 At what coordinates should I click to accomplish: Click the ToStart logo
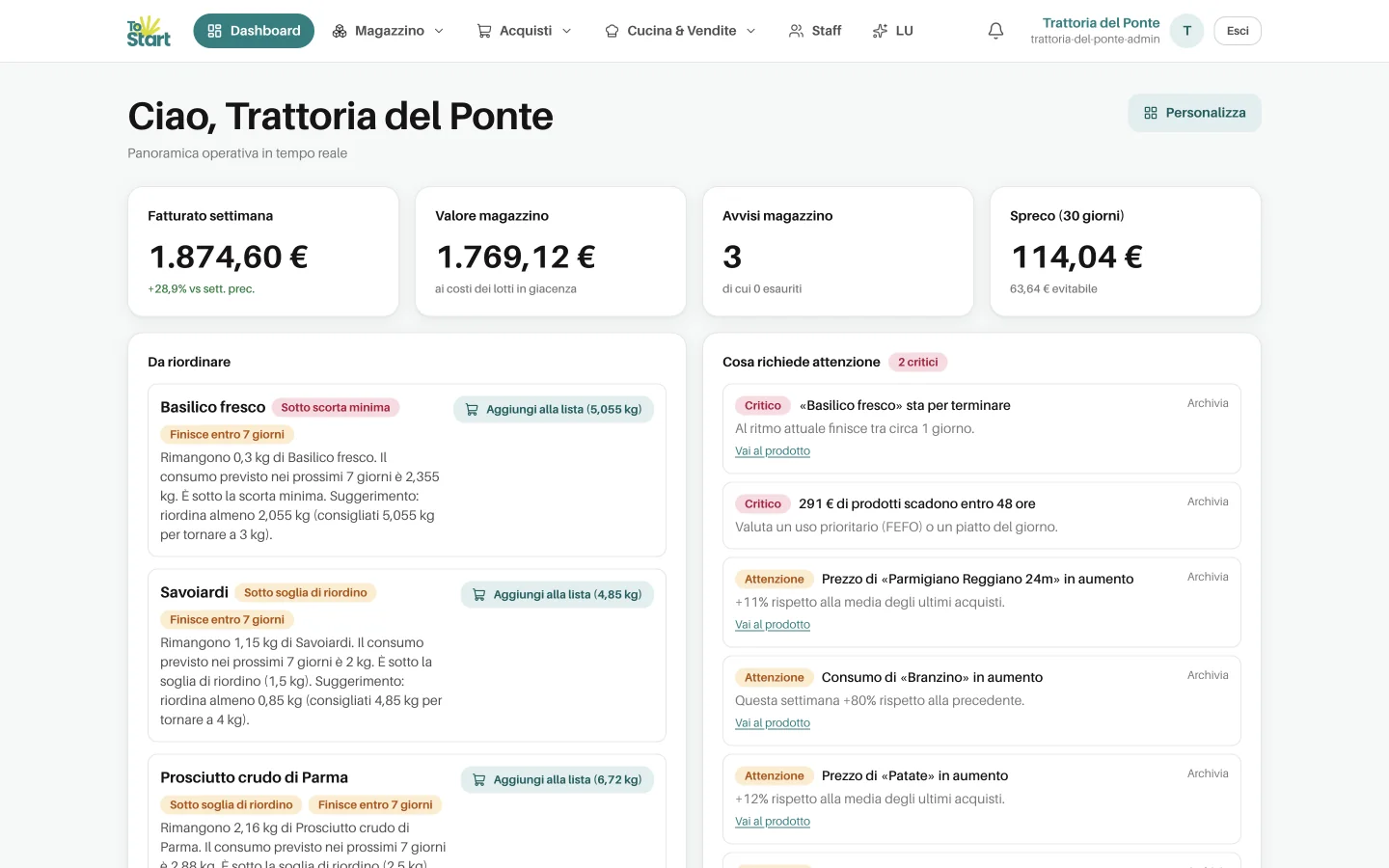coord(149,31)
